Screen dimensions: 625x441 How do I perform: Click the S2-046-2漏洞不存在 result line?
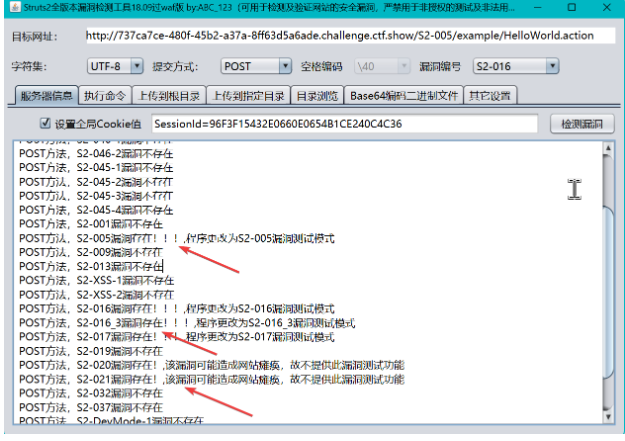tap(96, 154)
